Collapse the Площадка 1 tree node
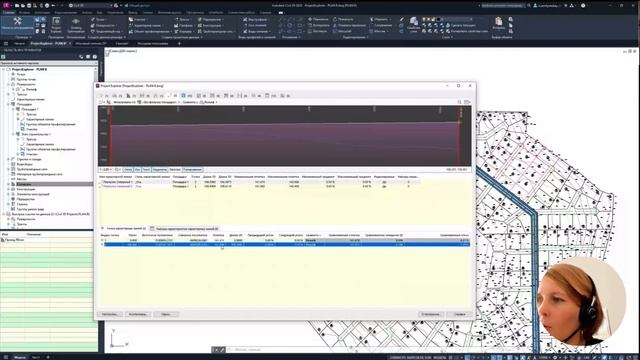This screenshot has height=360, width=640. click(x=13, y=109)
